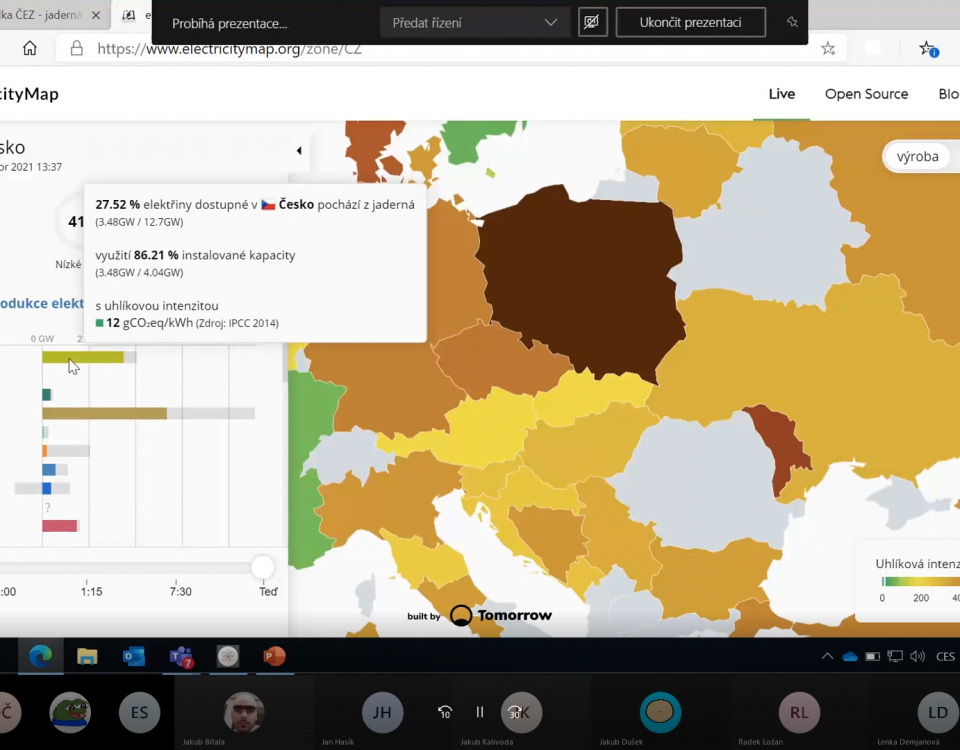Screen dimensions: 960x750
Task: Click the red production bar
Action: click(x=59, y=525)
